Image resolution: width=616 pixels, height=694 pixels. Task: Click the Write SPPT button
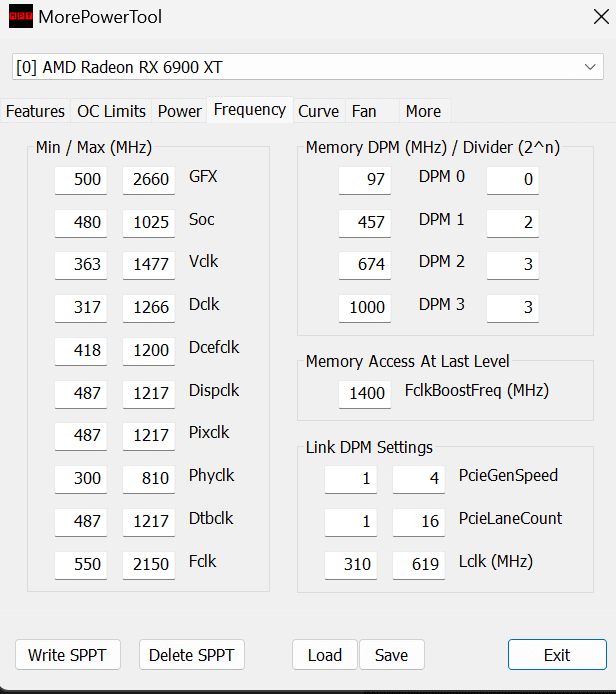tap(68, 655)
